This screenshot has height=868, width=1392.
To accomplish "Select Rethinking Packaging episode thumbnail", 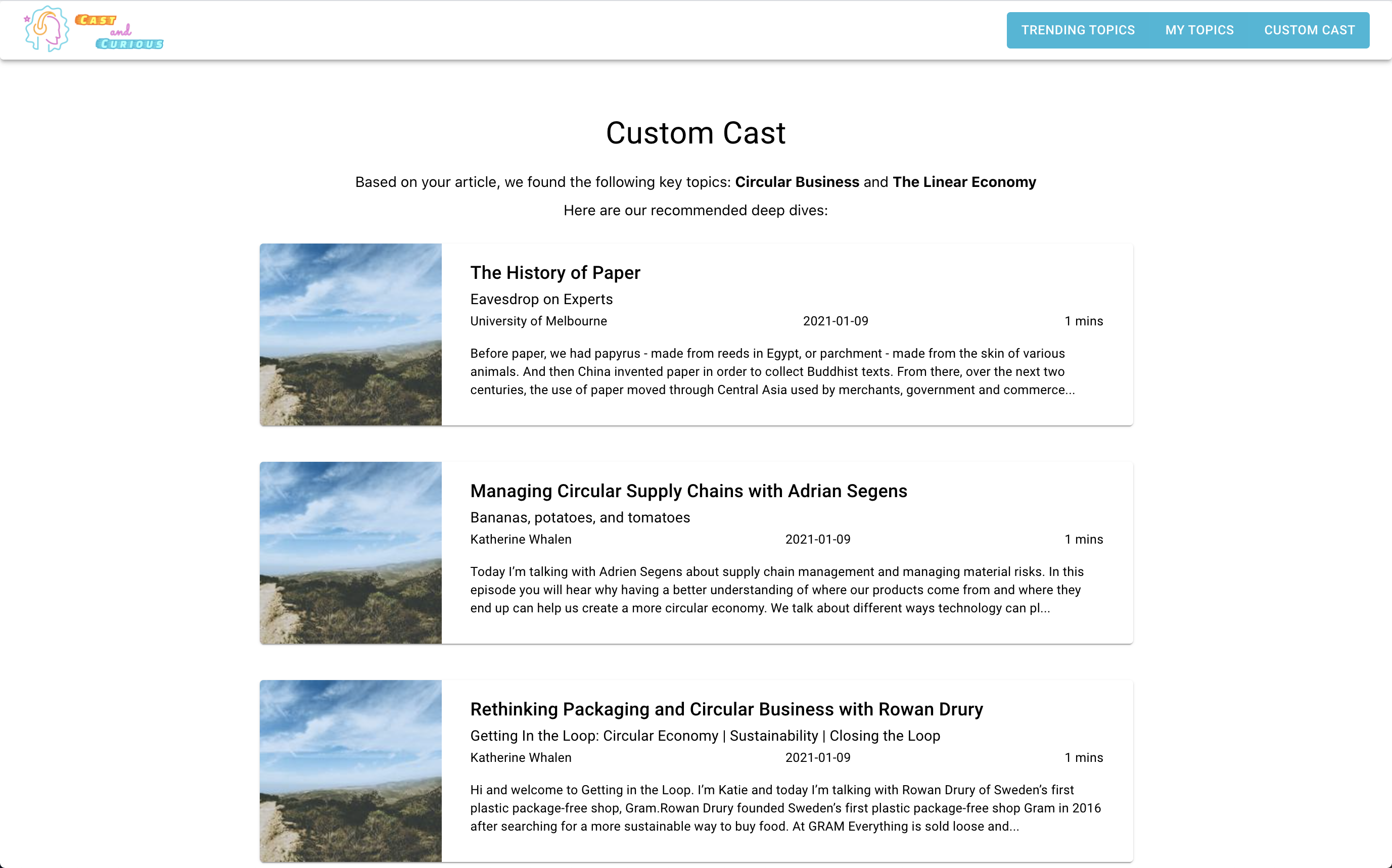I will click(350, 770).
